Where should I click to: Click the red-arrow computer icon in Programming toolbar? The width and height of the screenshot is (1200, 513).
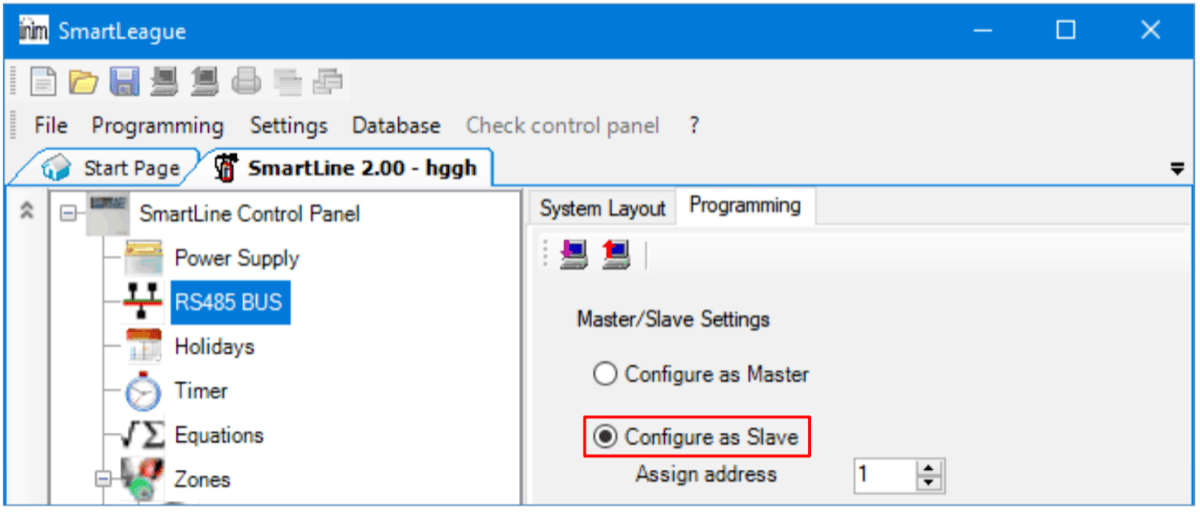(616, 256)
